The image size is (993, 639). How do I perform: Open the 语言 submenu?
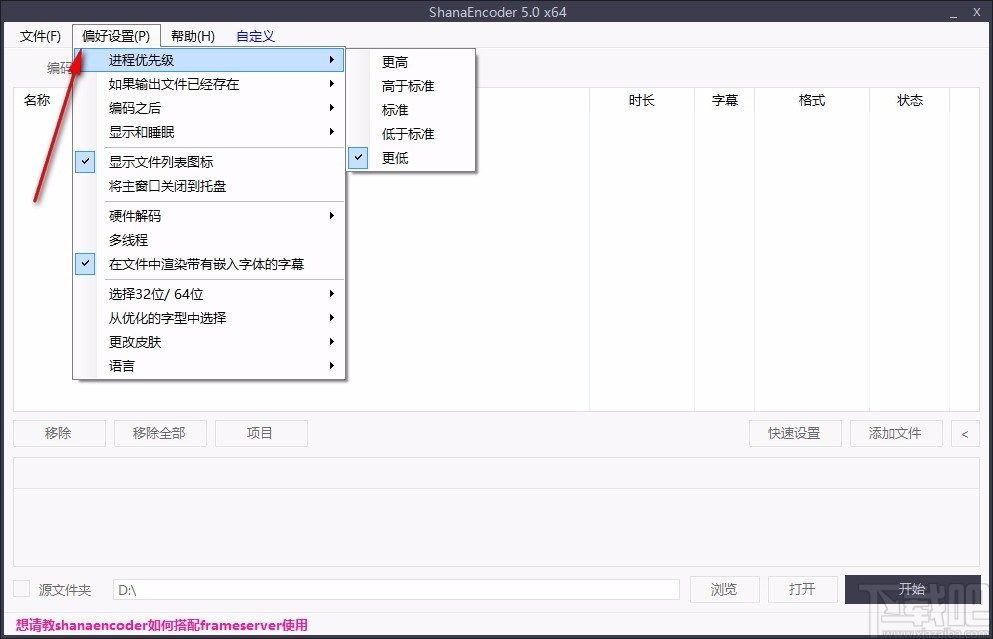click(x=121, y=365)
